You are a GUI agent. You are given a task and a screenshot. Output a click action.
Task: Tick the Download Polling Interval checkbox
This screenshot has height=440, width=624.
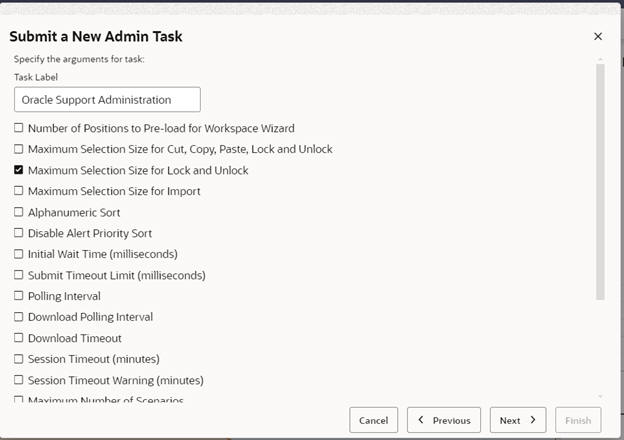pyautogui.click(x=19, y=317)
